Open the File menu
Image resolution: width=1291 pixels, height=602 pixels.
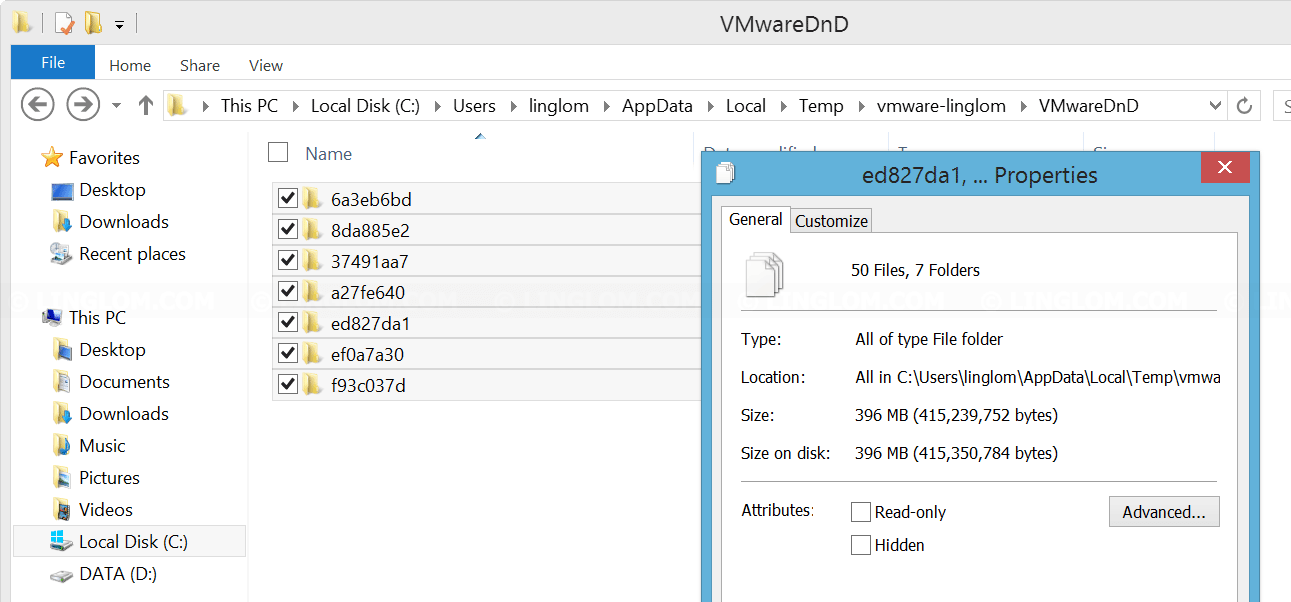[x=53, y=63]
